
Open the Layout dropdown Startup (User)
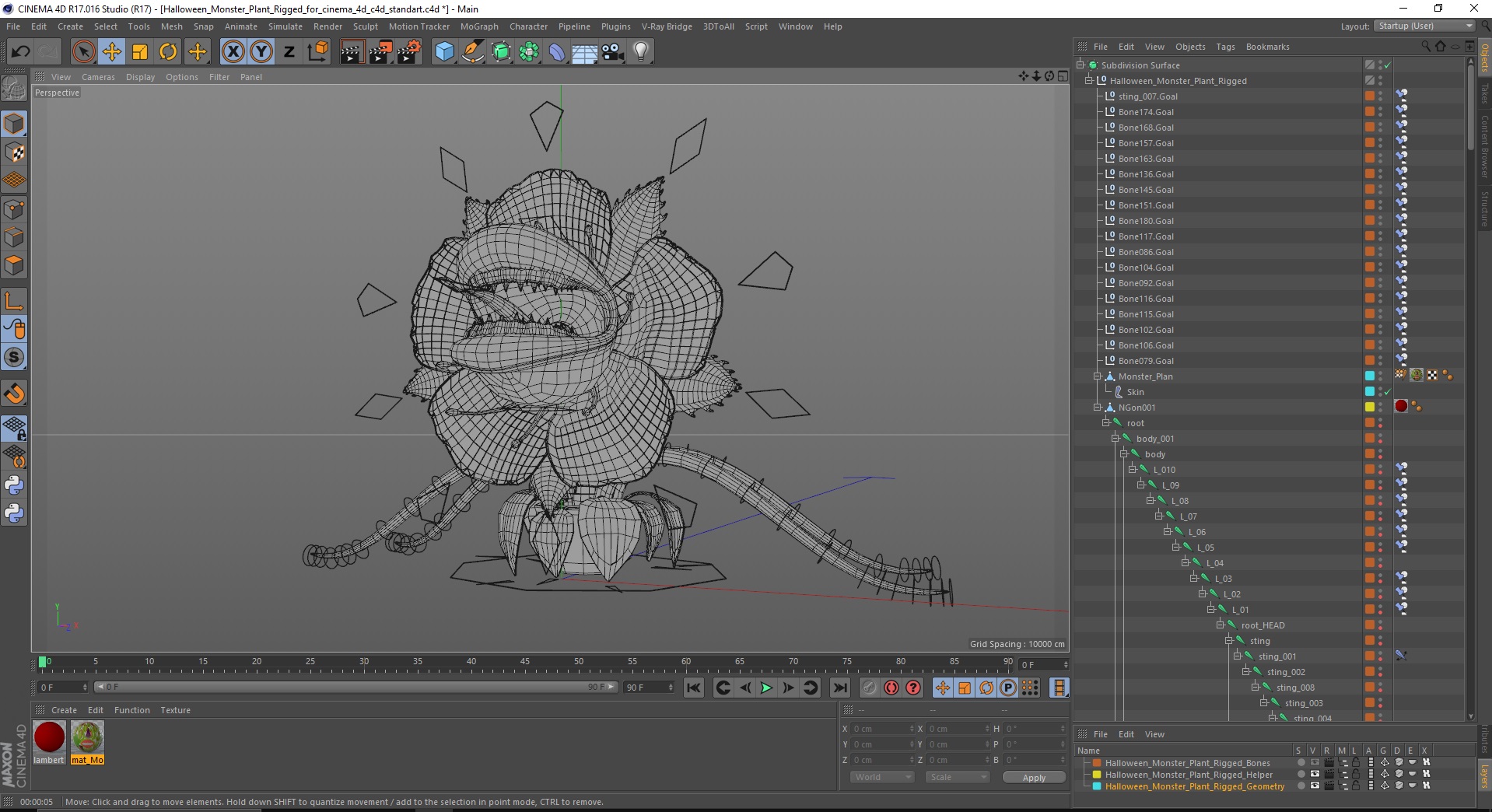point(1424,26)
